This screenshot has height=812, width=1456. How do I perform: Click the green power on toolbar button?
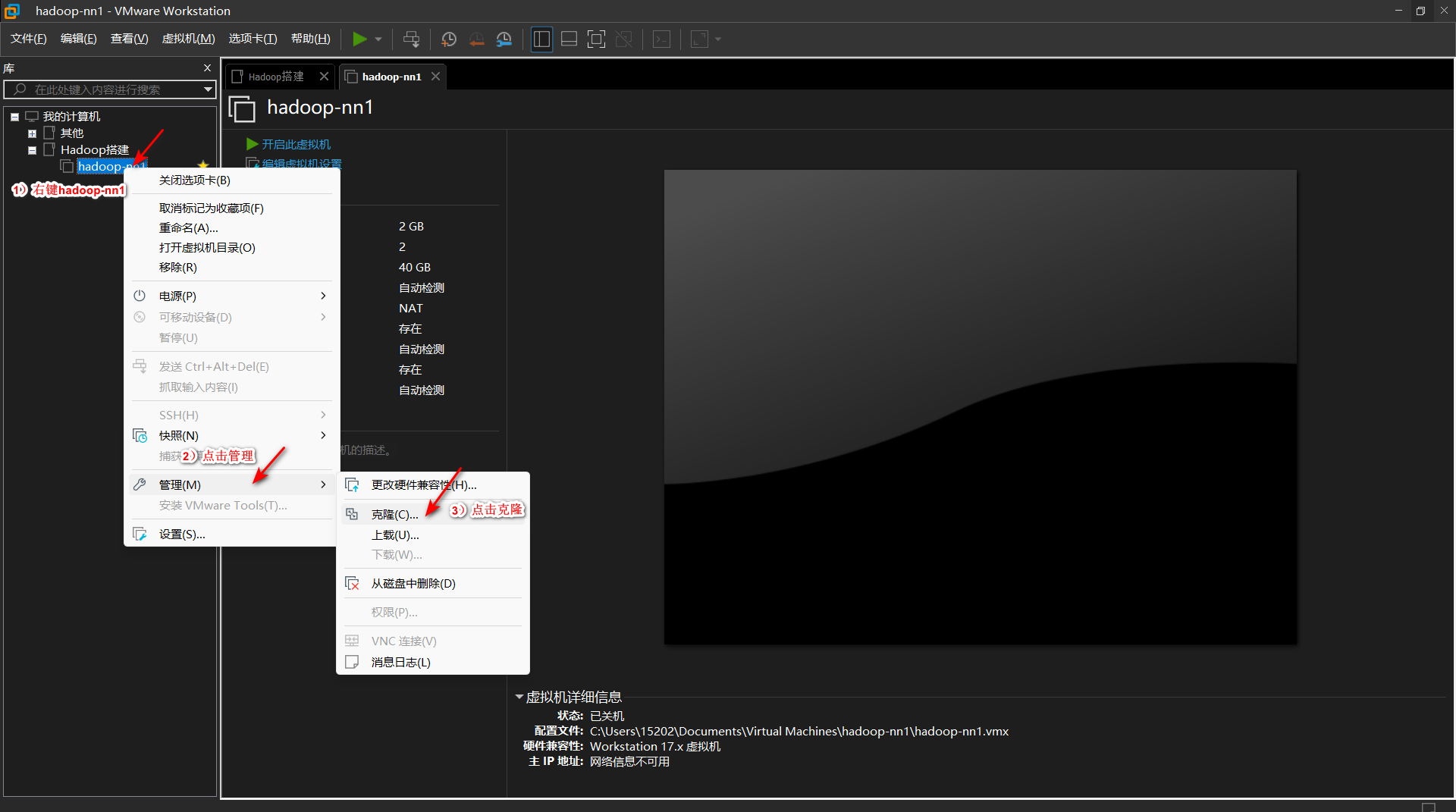(x=359, y=39)
